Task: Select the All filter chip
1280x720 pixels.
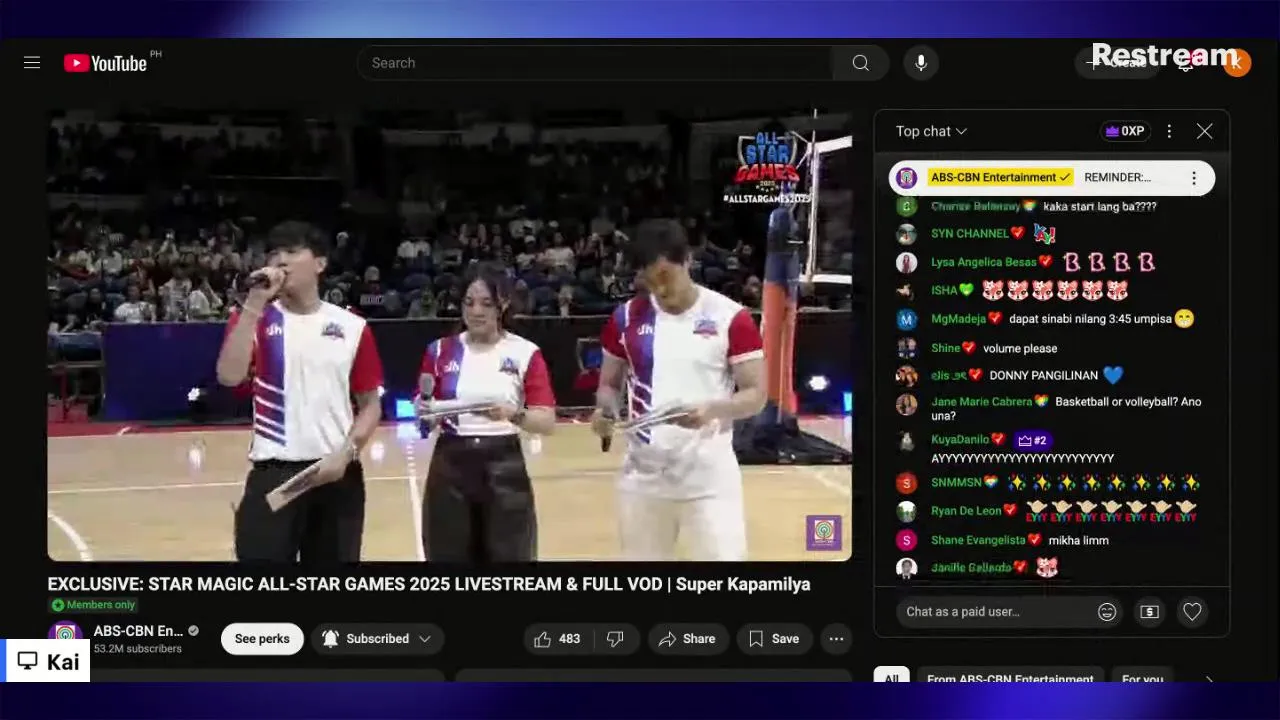Action: [x=891, y=680]
